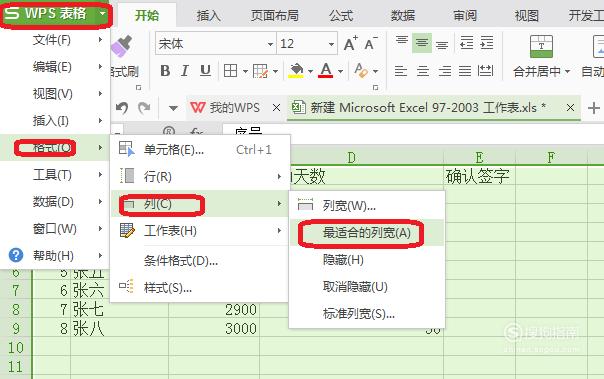
Task: Click the Borders icon
Action: [231, 71]
